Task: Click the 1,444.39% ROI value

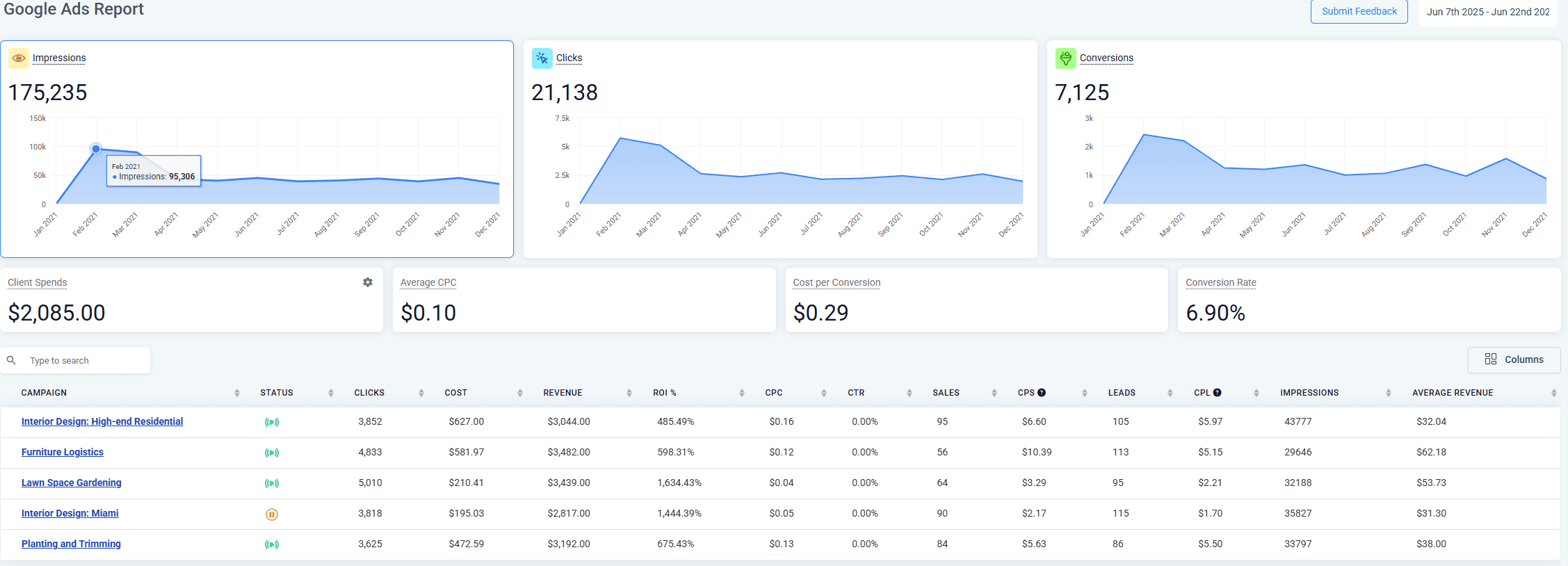Action: (x=679, y=513)
